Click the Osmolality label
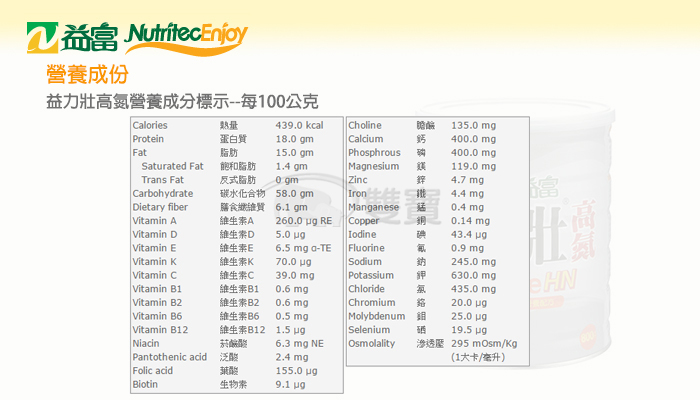The image size is (700, 400). (372, 344)
